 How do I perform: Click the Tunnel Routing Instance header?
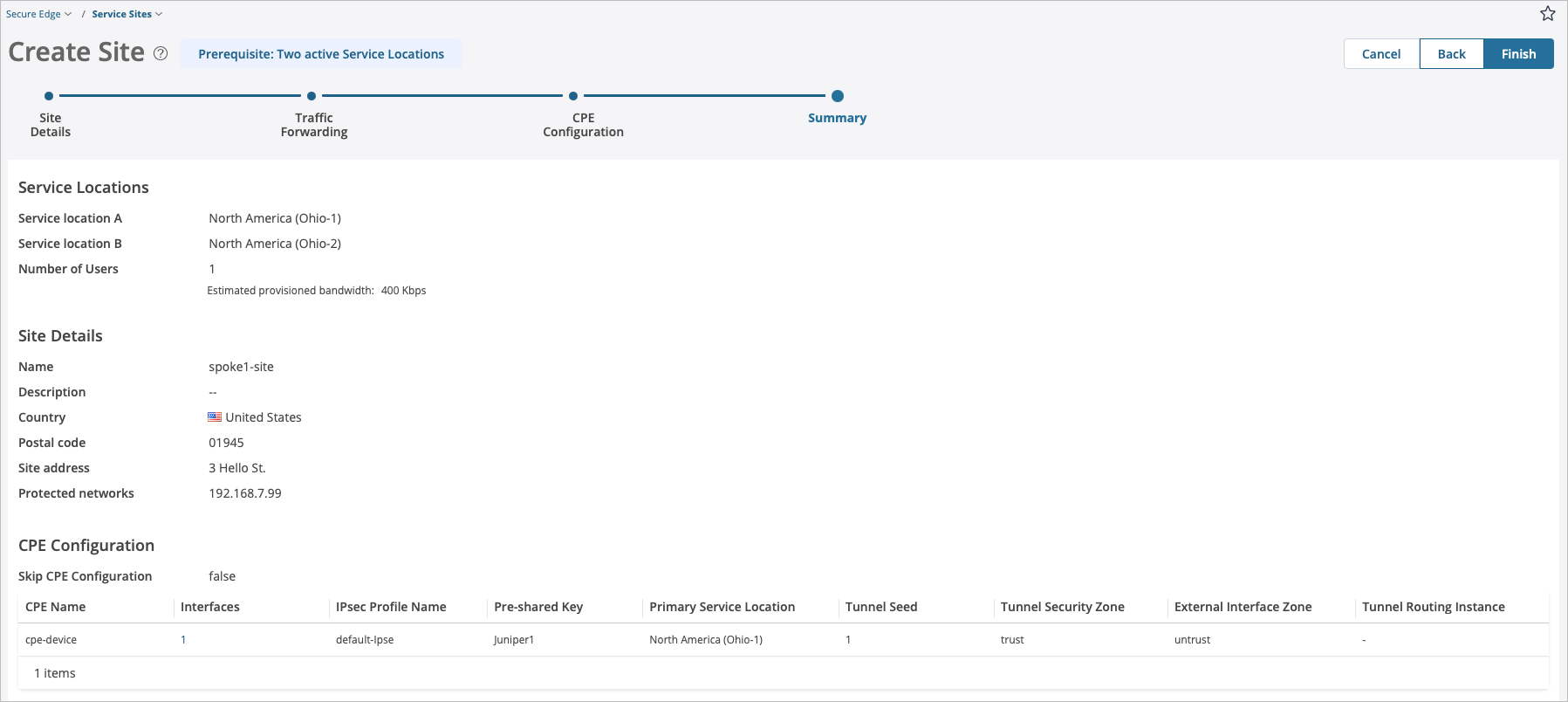[1433, 607]
